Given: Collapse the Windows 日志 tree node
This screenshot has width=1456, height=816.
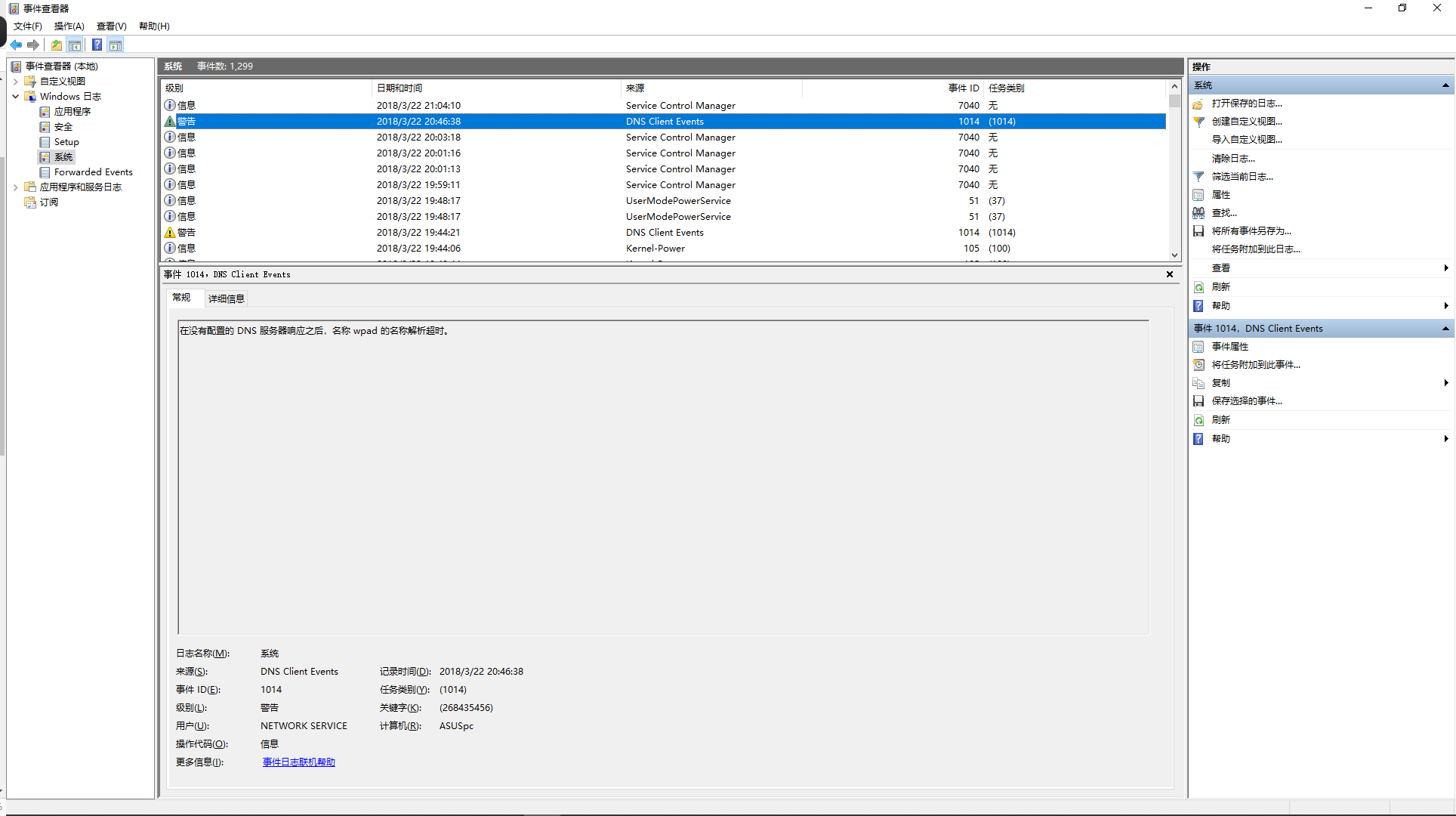Looking at the screenshot, I should tap(16, 97).
